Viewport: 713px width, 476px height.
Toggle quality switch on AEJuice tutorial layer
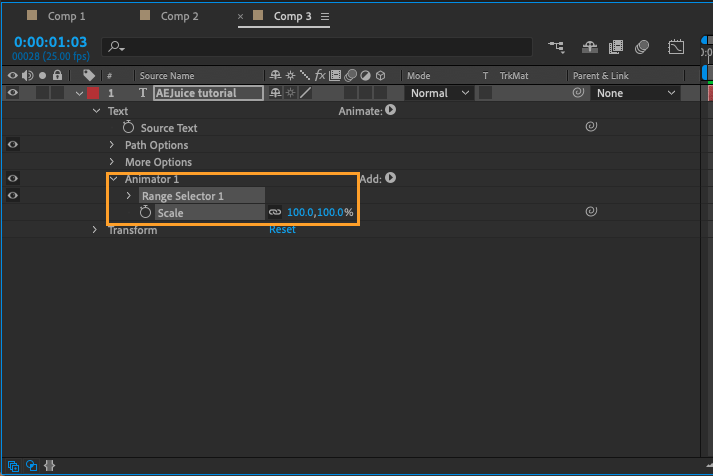306,93
